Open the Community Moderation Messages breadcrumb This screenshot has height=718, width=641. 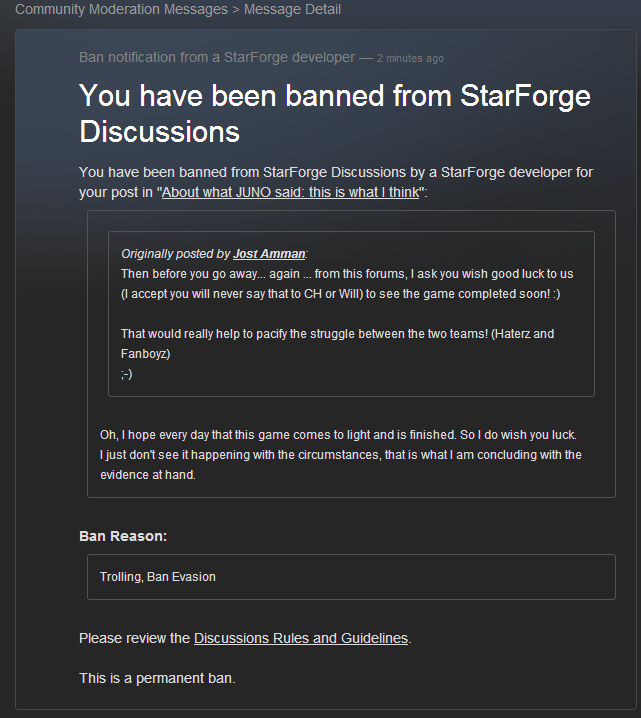[x=121, y=9]
